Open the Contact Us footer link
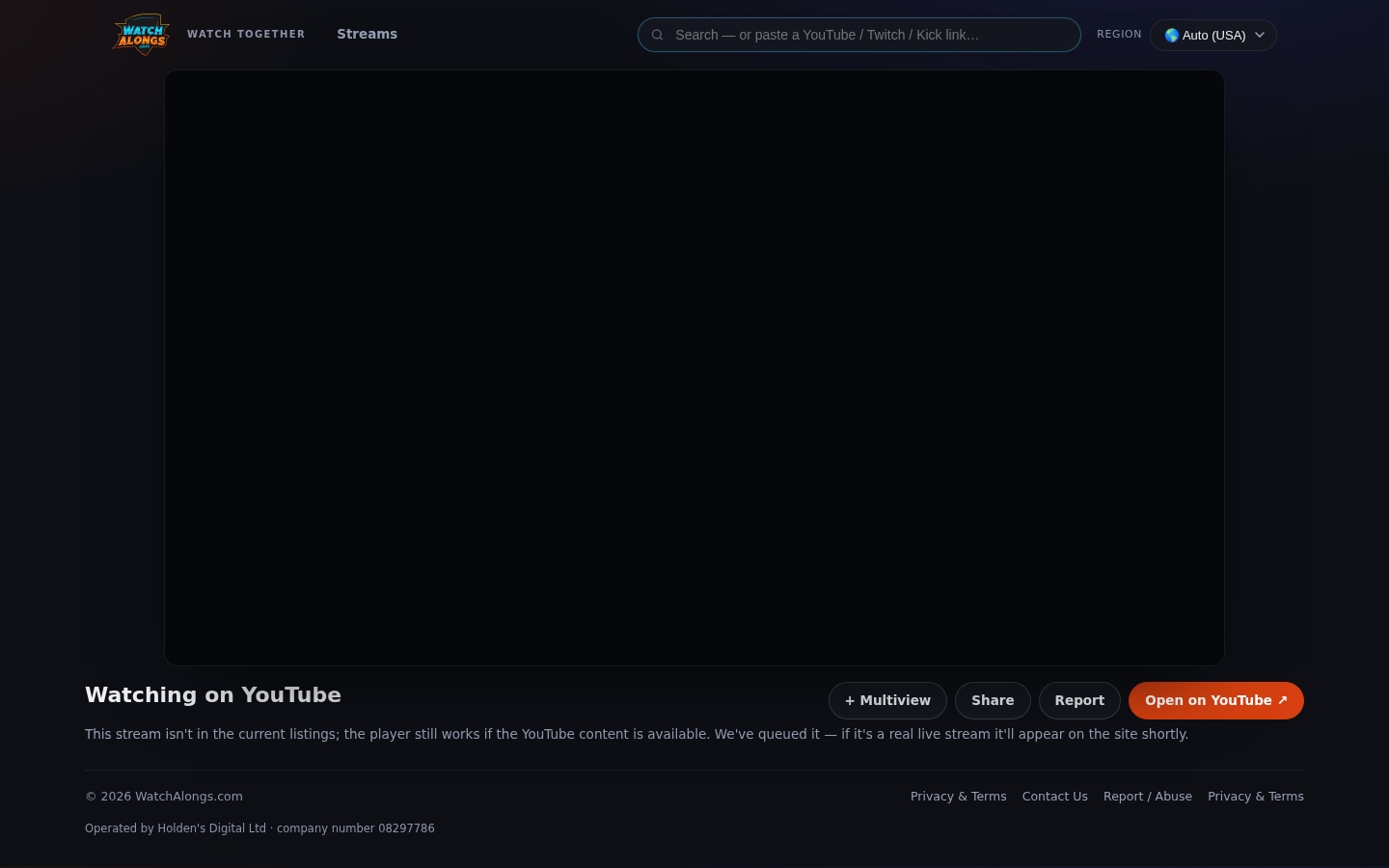Viewport: 1389px width, 868px height. tap(1055, 796)
